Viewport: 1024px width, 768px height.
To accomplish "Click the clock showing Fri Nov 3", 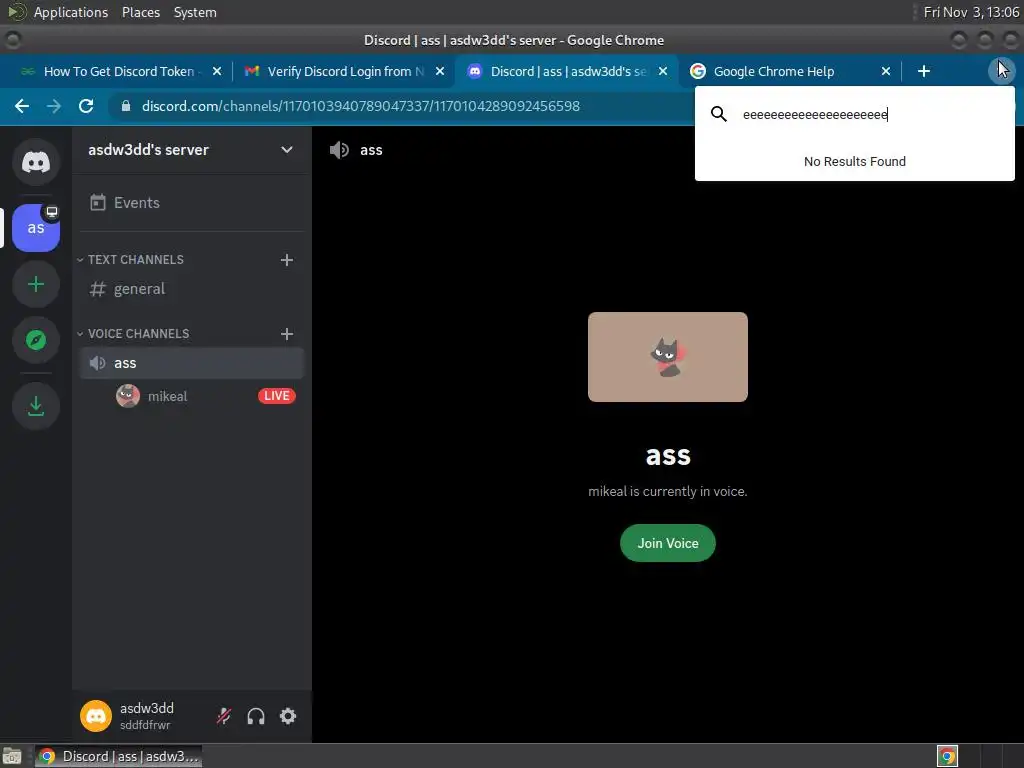I will (x=971, y=12).
